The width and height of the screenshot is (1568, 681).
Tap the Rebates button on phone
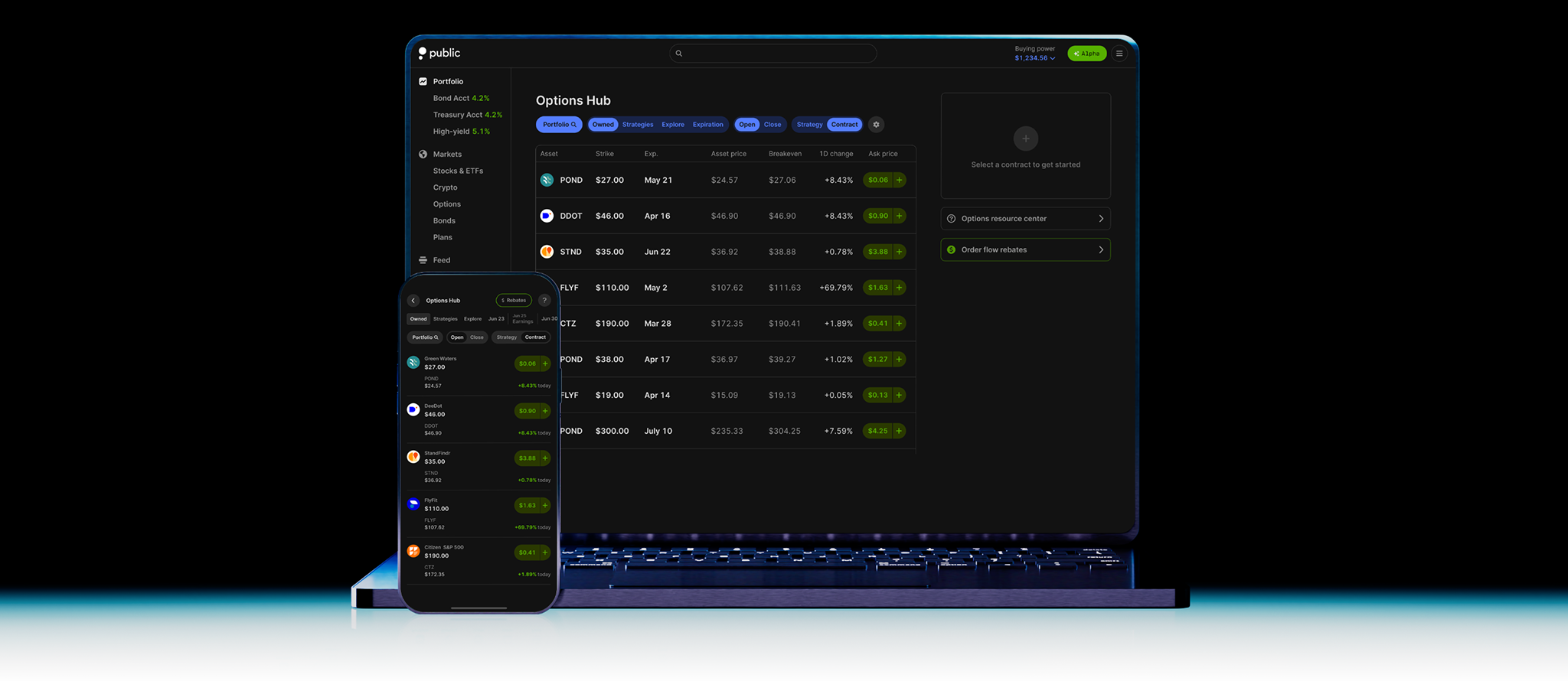tap(514, 301)
